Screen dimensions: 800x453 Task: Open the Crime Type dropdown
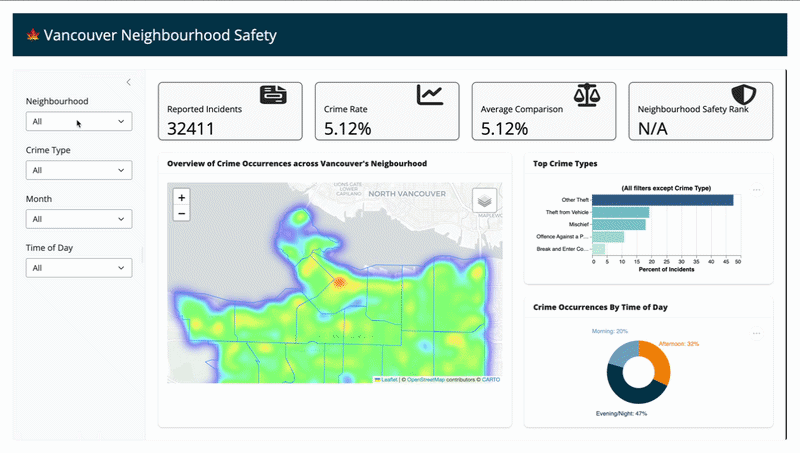(79, 171)
